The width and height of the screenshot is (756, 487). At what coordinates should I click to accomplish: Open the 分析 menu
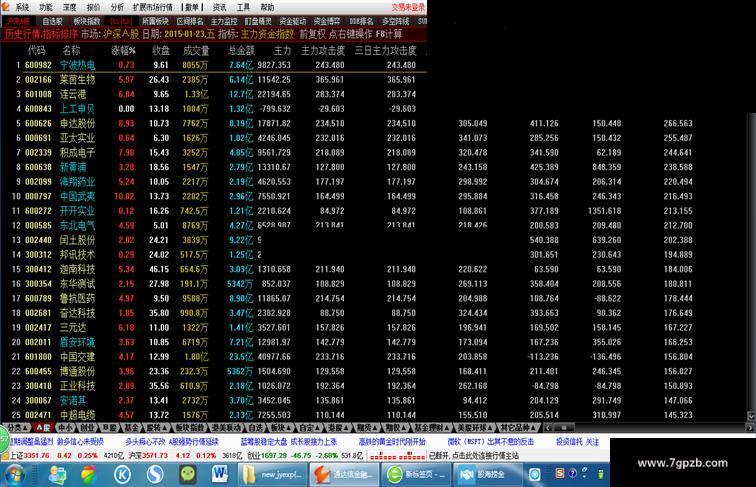click(117, 7)
